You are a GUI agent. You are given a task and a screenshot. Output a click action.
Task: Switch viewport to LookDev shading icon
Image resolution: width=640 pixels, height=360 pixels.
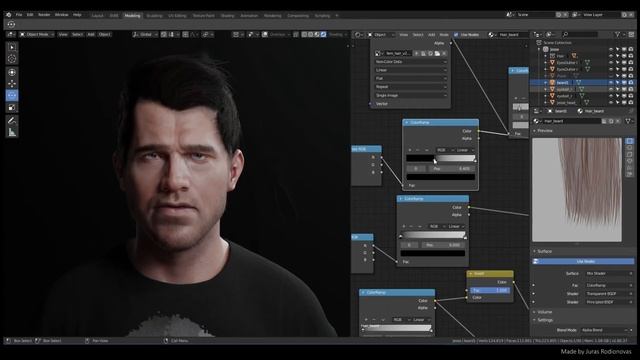tap(317, 35)
